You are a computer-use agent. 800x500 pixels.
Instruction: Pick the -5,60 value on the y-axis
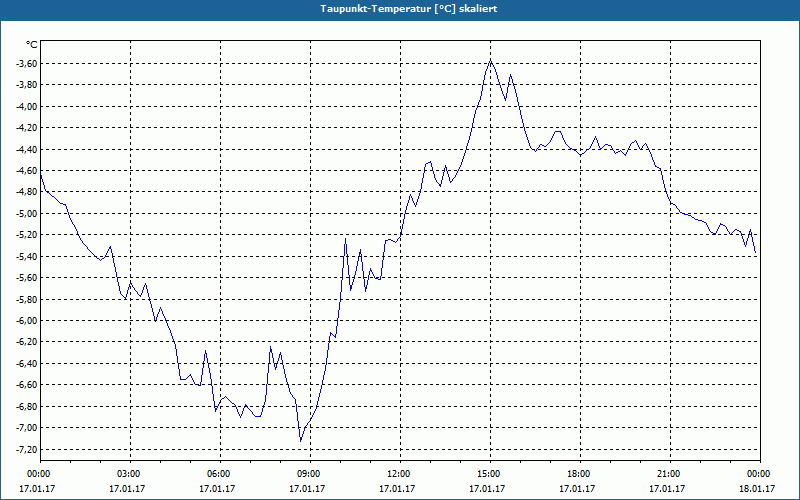[27, 278]
